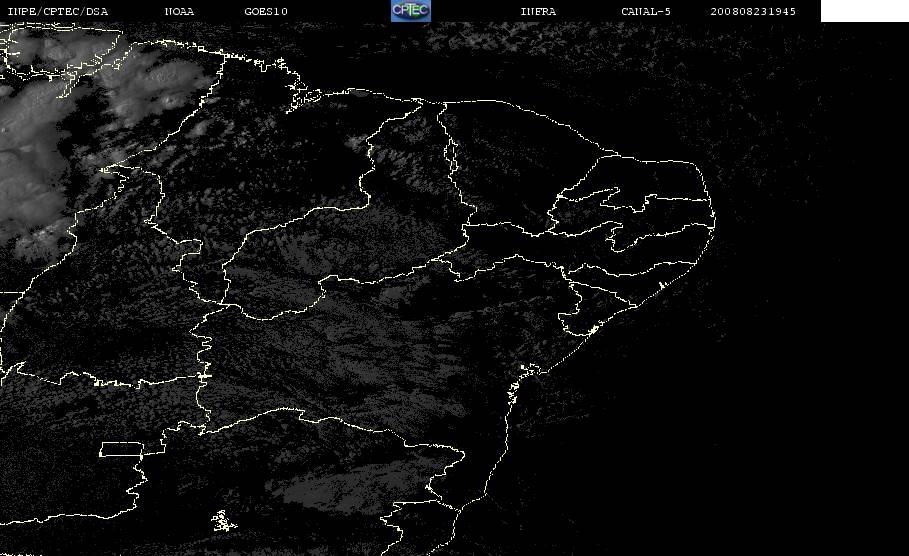Viewport: 909px width, 556px height.
Task: Select the CANAL-5 channel label
Action: coord(646,11)
